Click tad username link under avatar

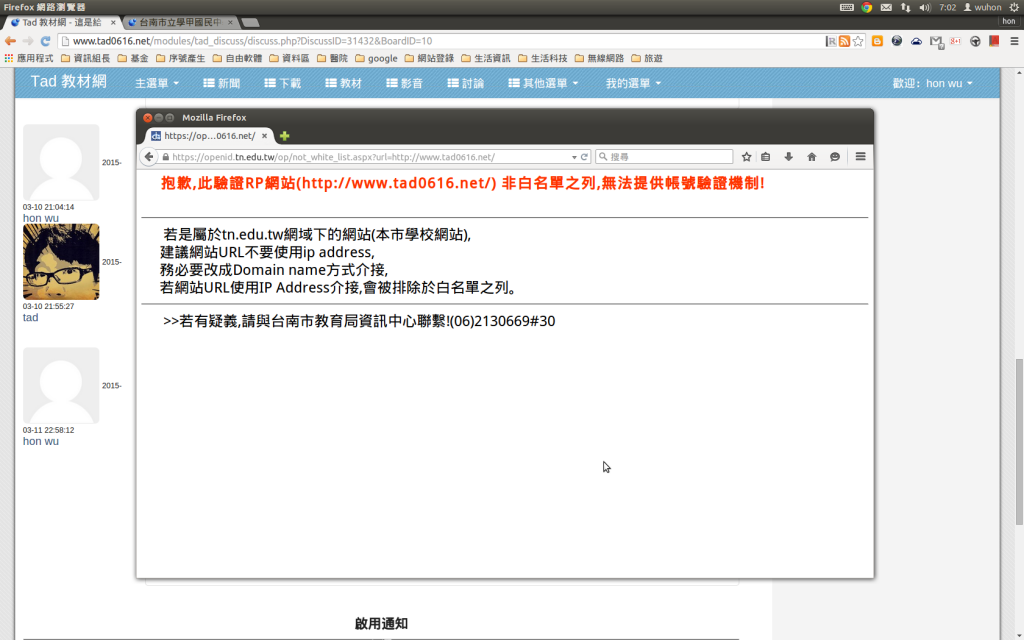pos(31,317)
